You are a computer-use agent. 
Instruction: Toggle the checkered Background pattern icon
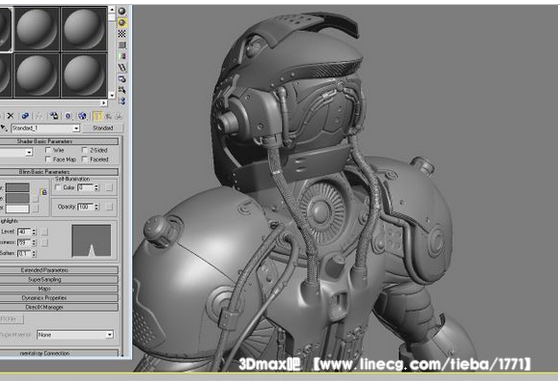click(x=122, y=34)
